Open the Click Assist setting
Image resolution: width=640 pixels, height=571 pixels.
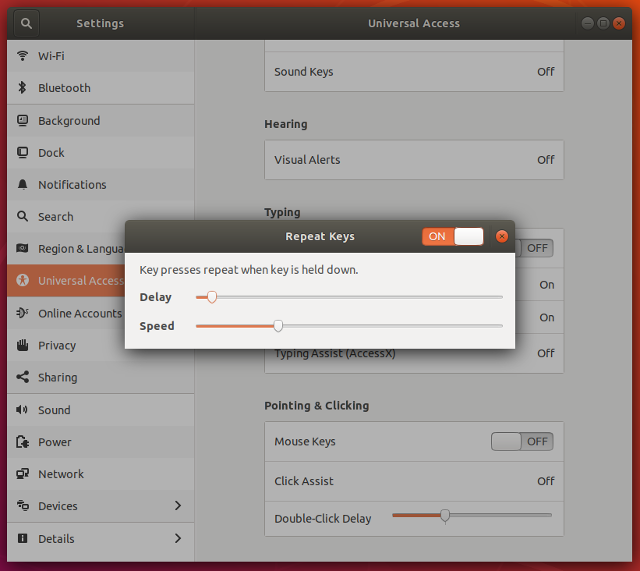[x=413, y=481]
